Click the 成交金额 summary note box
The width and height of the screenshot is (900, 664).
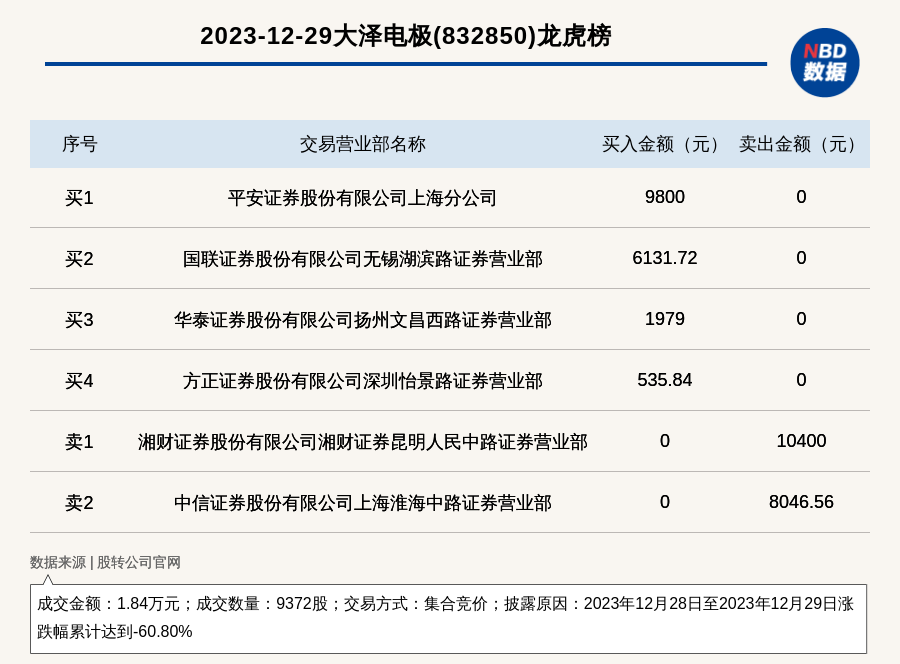pos(448,619)
